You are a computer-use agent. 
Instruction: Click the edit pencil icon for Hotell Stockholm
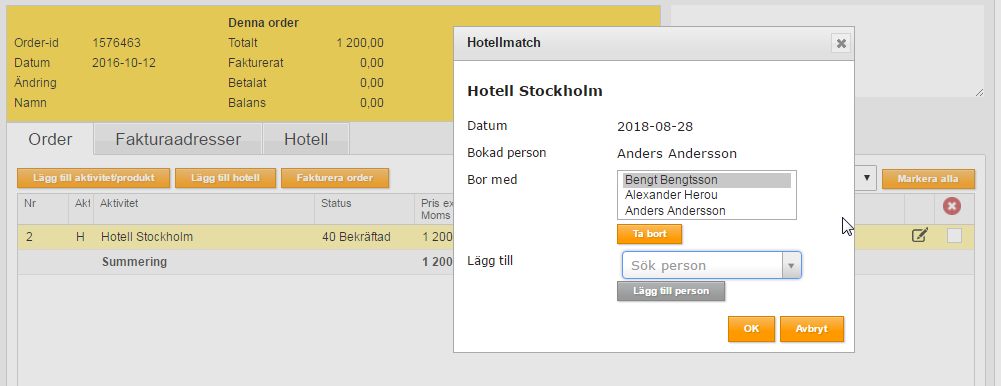click(x=919, y=235)
